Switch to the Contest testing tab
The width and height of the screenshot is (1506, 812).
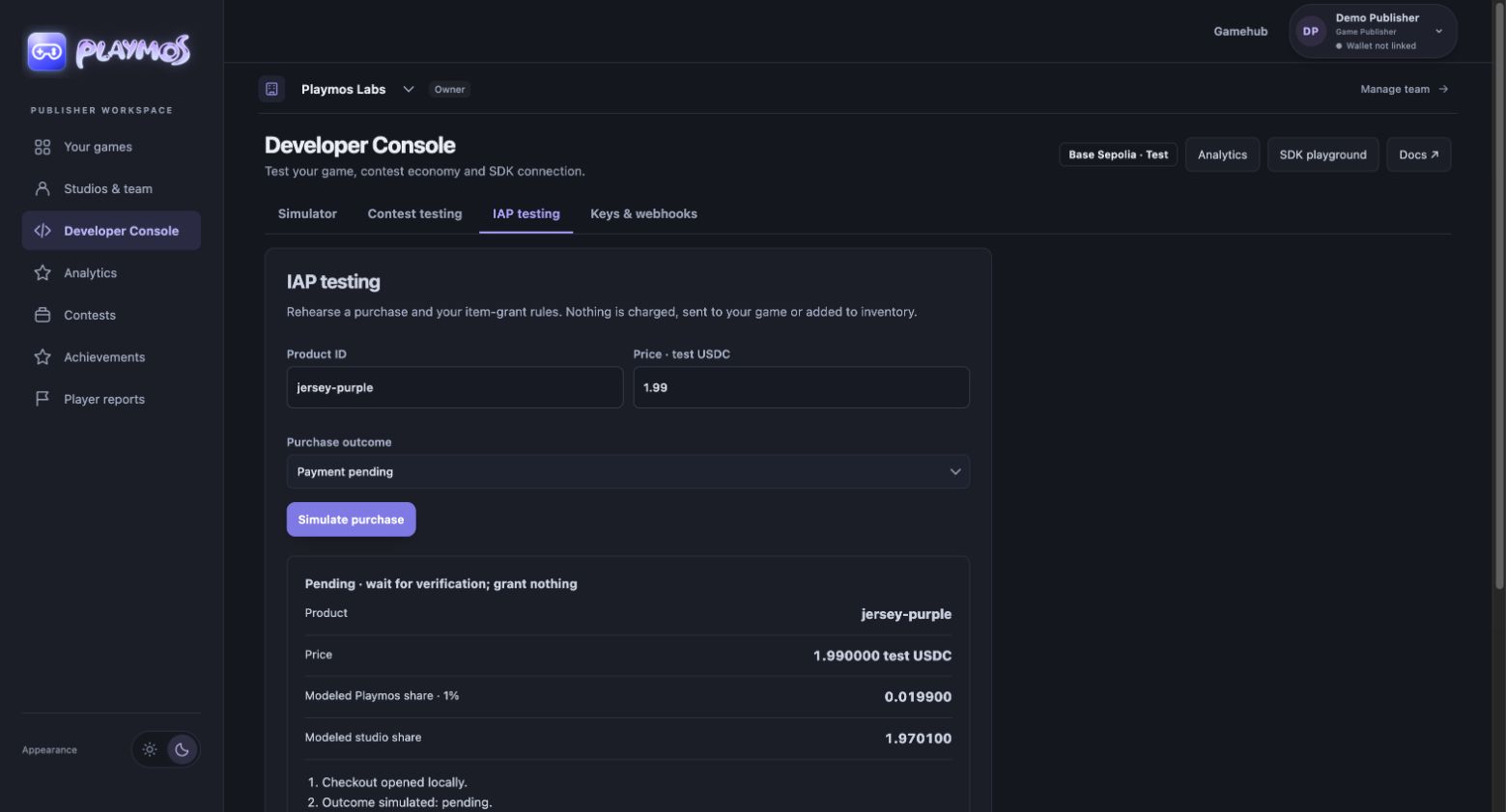[x=414, y=213]
